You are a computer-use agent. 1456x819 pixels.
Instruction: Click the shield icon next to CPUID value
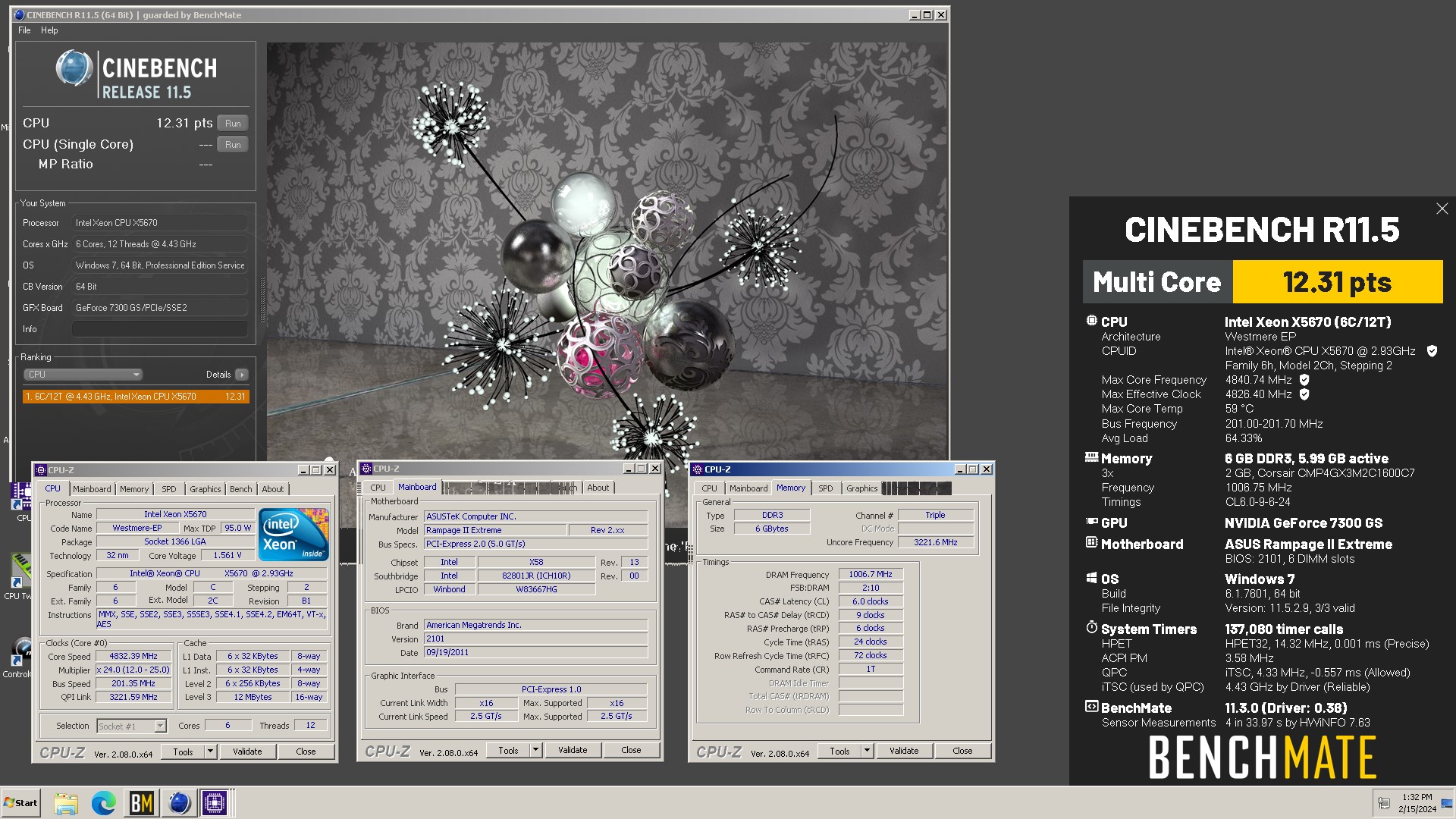point(1432,351)
